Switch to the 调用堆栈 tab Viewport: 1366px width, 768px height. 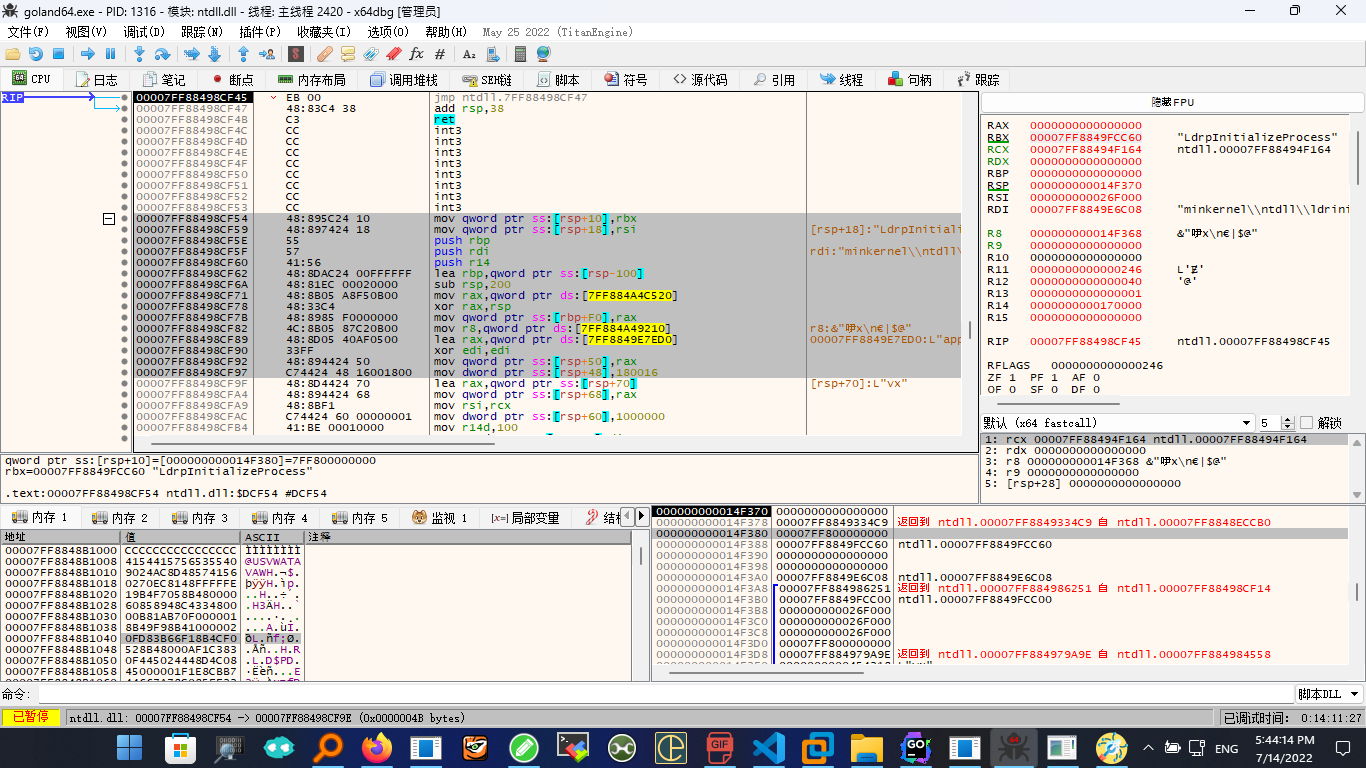(x=403, y=79)
